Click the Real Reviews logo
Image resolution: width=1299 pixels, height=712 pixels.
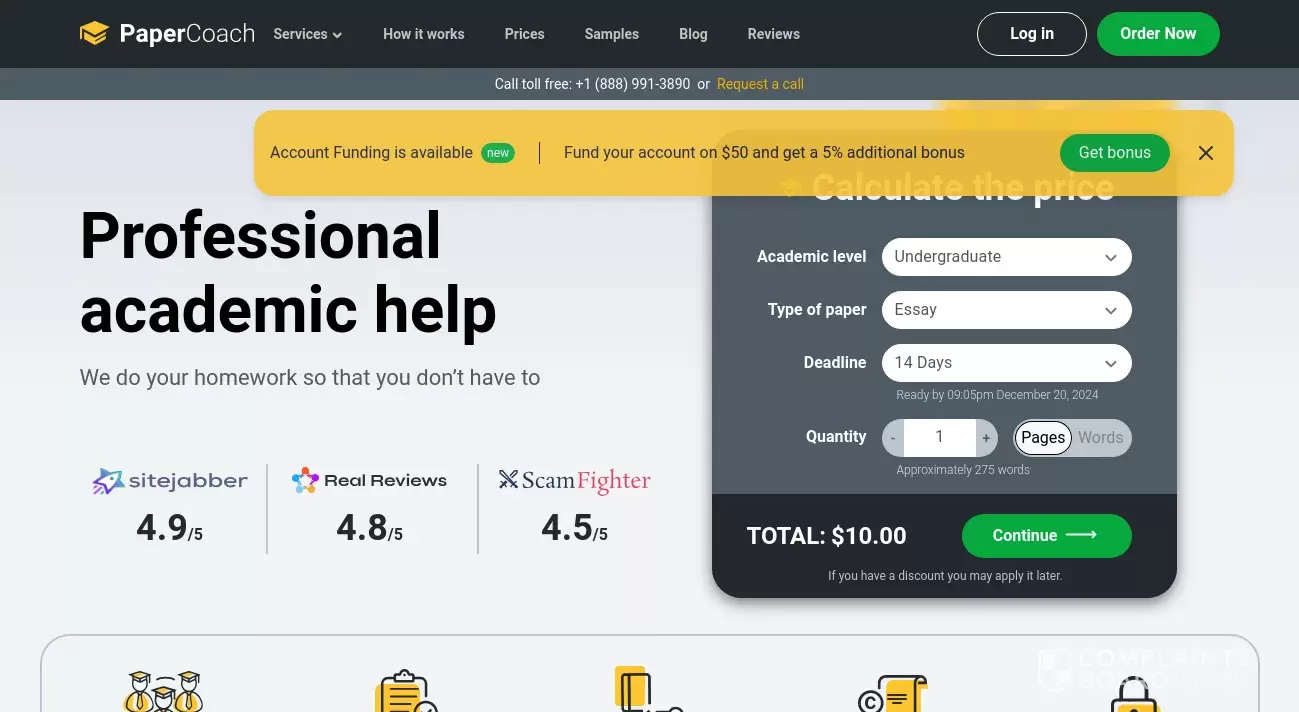[x=369, y=481]
